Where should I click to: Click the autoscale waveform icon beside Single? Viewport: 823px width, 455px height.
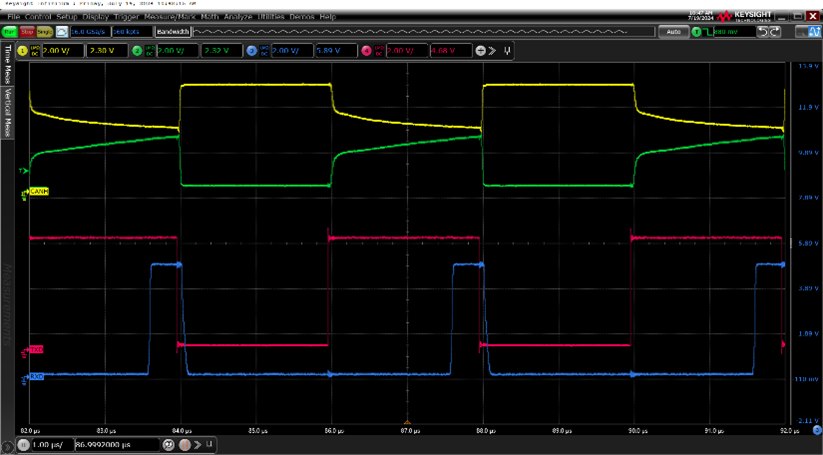pyautogui.click(x=61, y=32)
